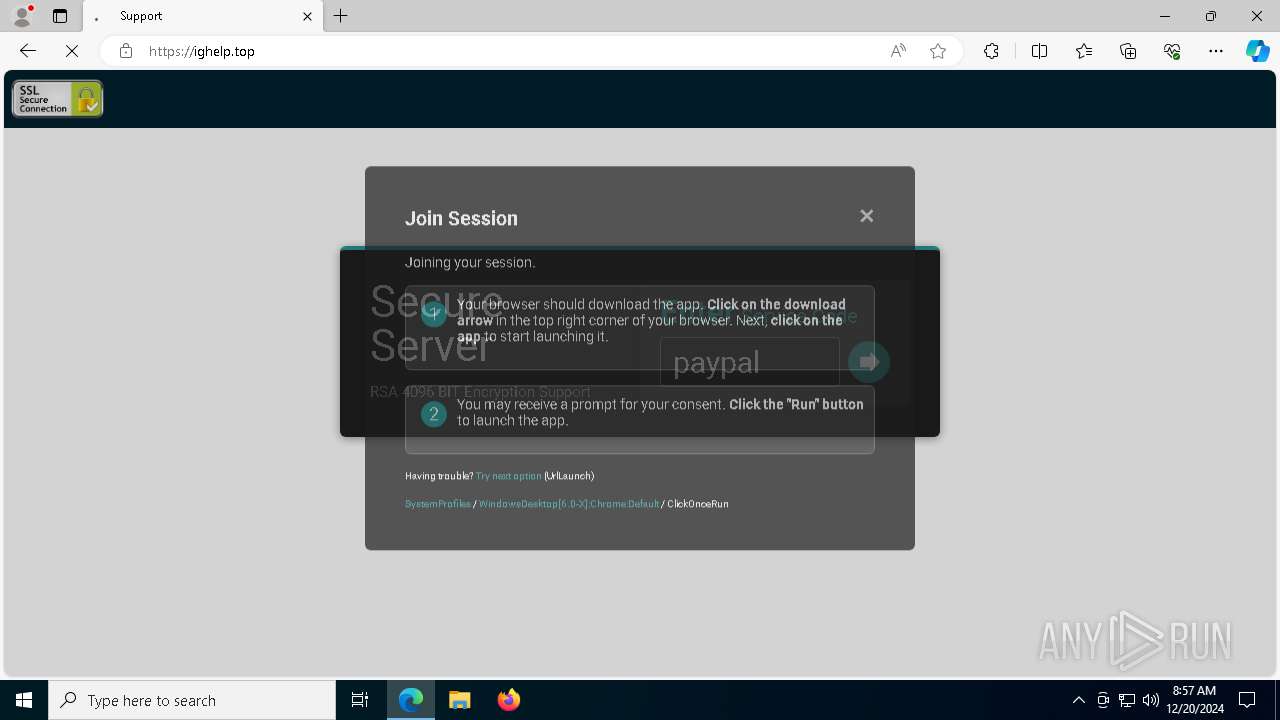View site information lock icon
Viewport: 1280px width, 720px height.
[x=126, y=51]
